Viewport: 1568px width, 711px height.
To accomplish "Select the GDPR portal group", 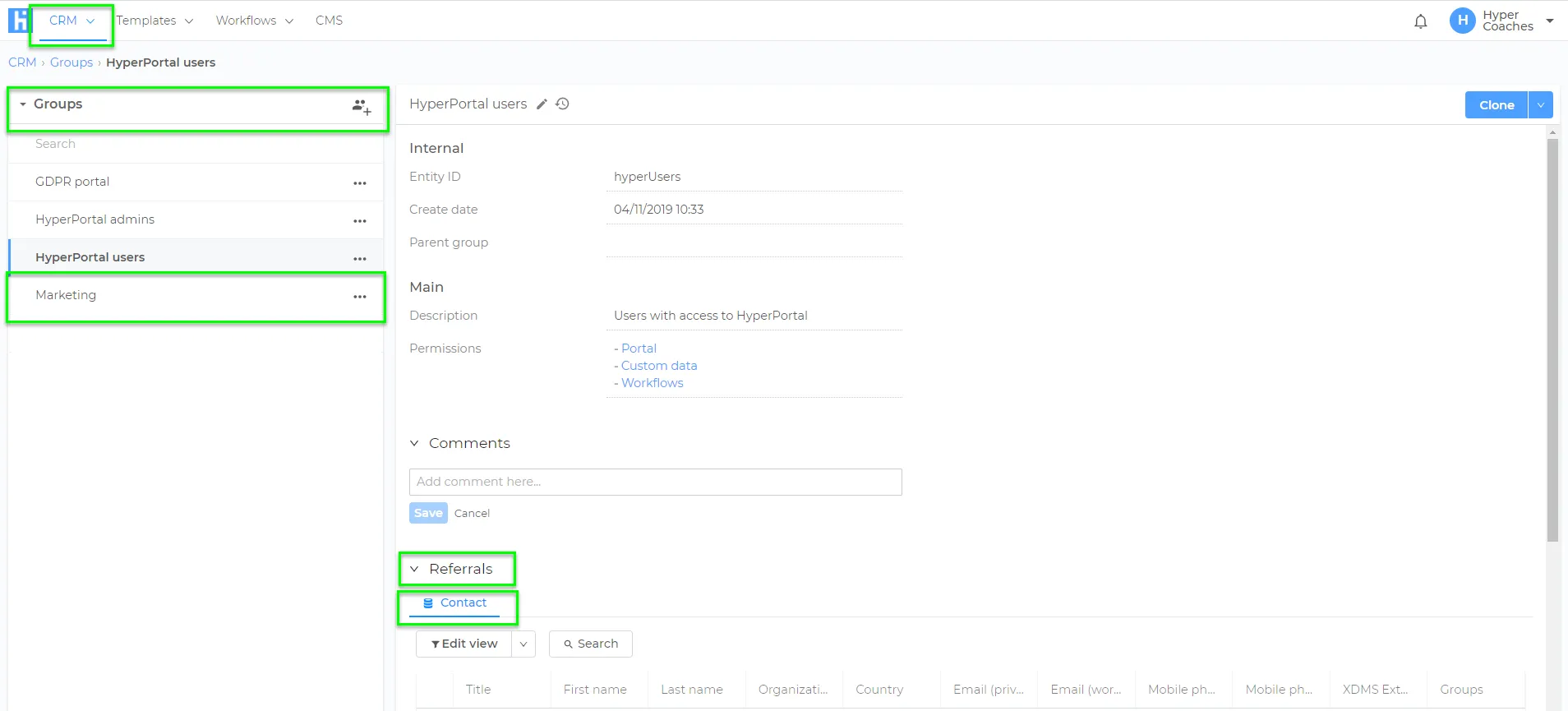I will click(x=196, y=182).
